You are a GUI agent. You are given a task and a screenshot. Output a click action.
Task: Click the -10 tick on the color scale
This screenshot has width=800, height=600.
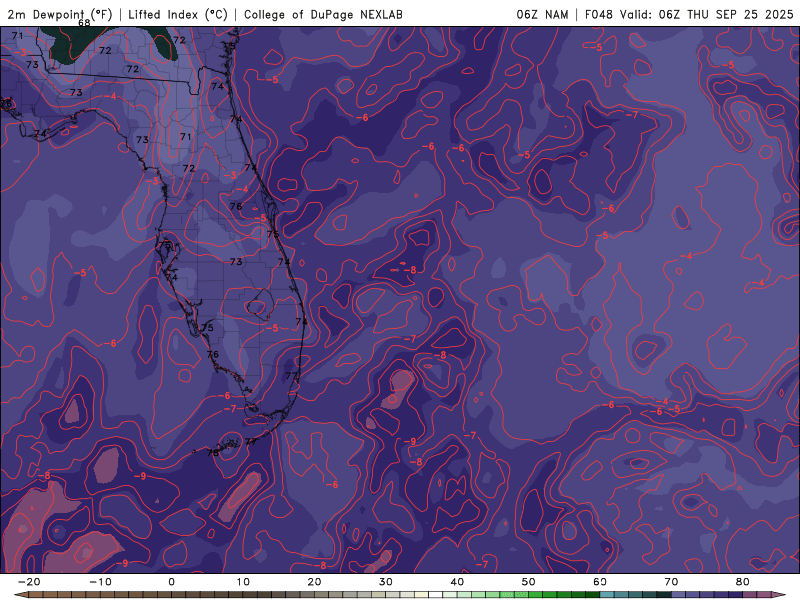100,582
